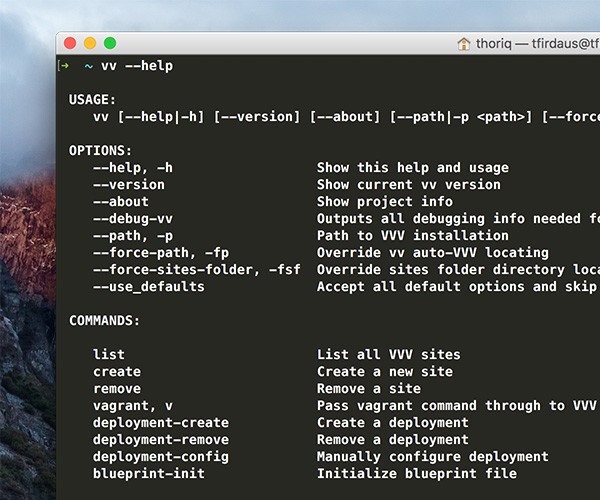
Task: Click 'Remove a site' description
Action: (369, 388)
